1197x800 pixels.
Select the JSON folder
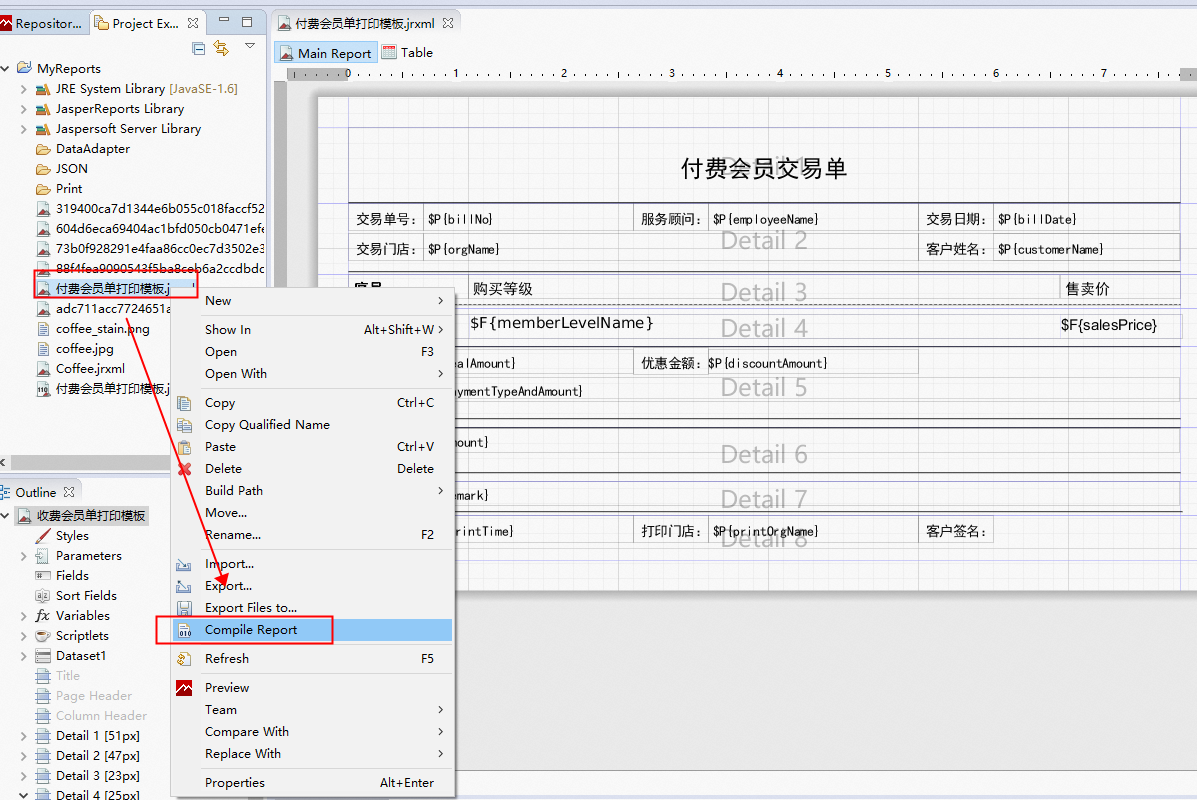[62, 169]
